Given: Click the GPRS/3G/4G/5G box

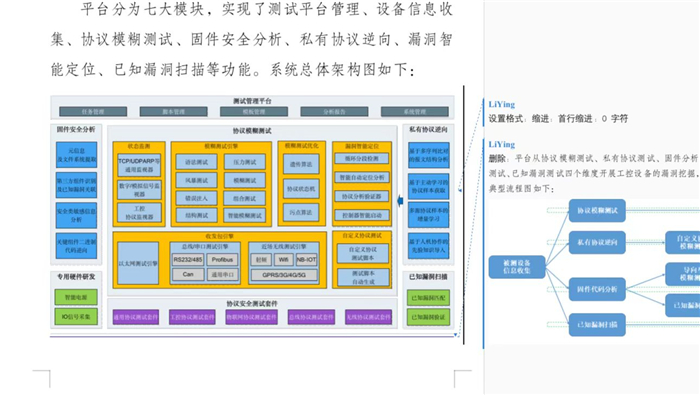Looking at the screenshot, I should click(x=284, y=275).
